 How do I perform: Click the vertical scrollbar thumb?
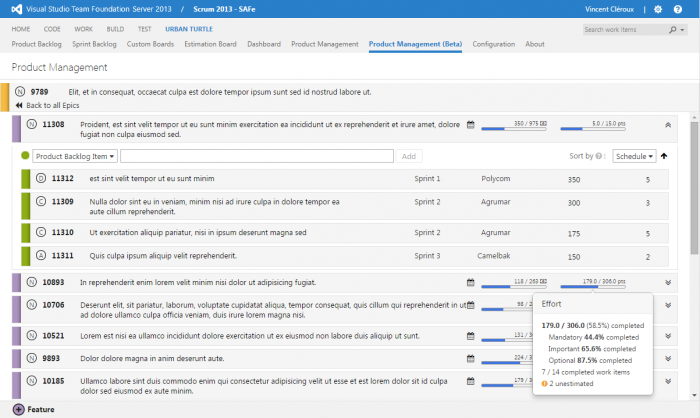694,188
